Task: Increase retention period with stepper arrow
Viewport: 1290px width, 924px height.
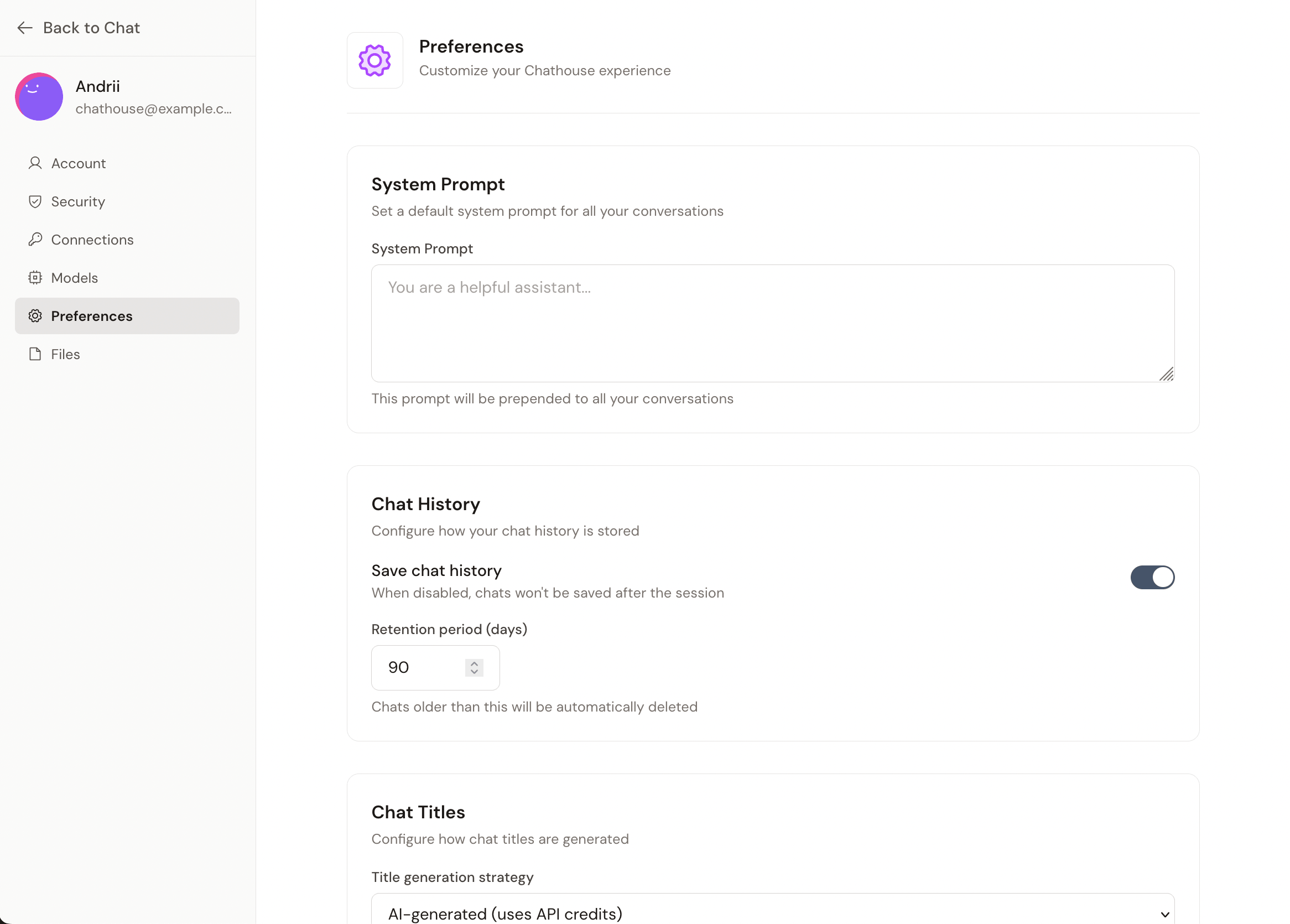Action: click(474, 663)
